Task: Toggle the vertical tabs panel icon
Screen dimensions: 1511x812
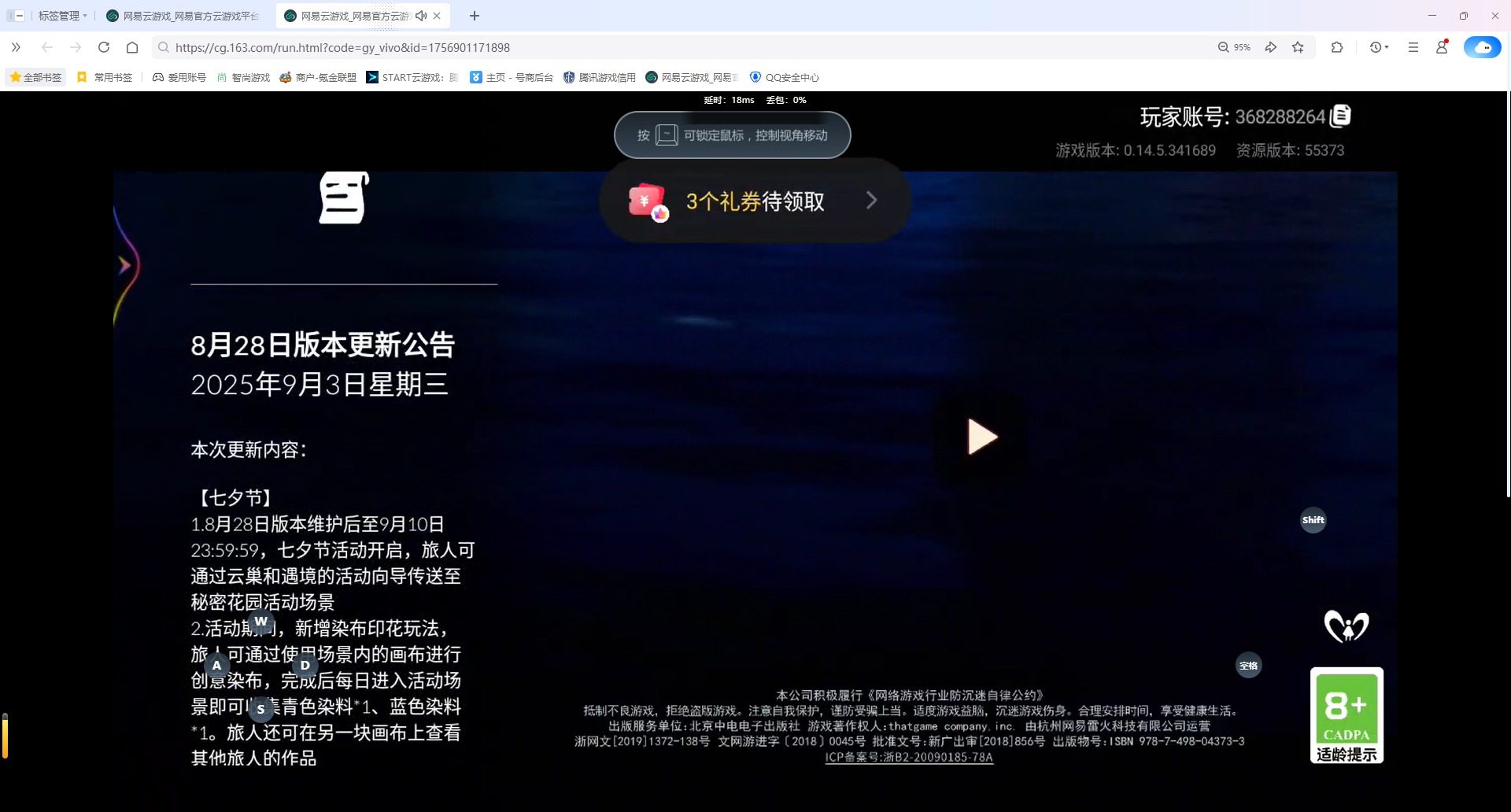Action: (16, 16)
